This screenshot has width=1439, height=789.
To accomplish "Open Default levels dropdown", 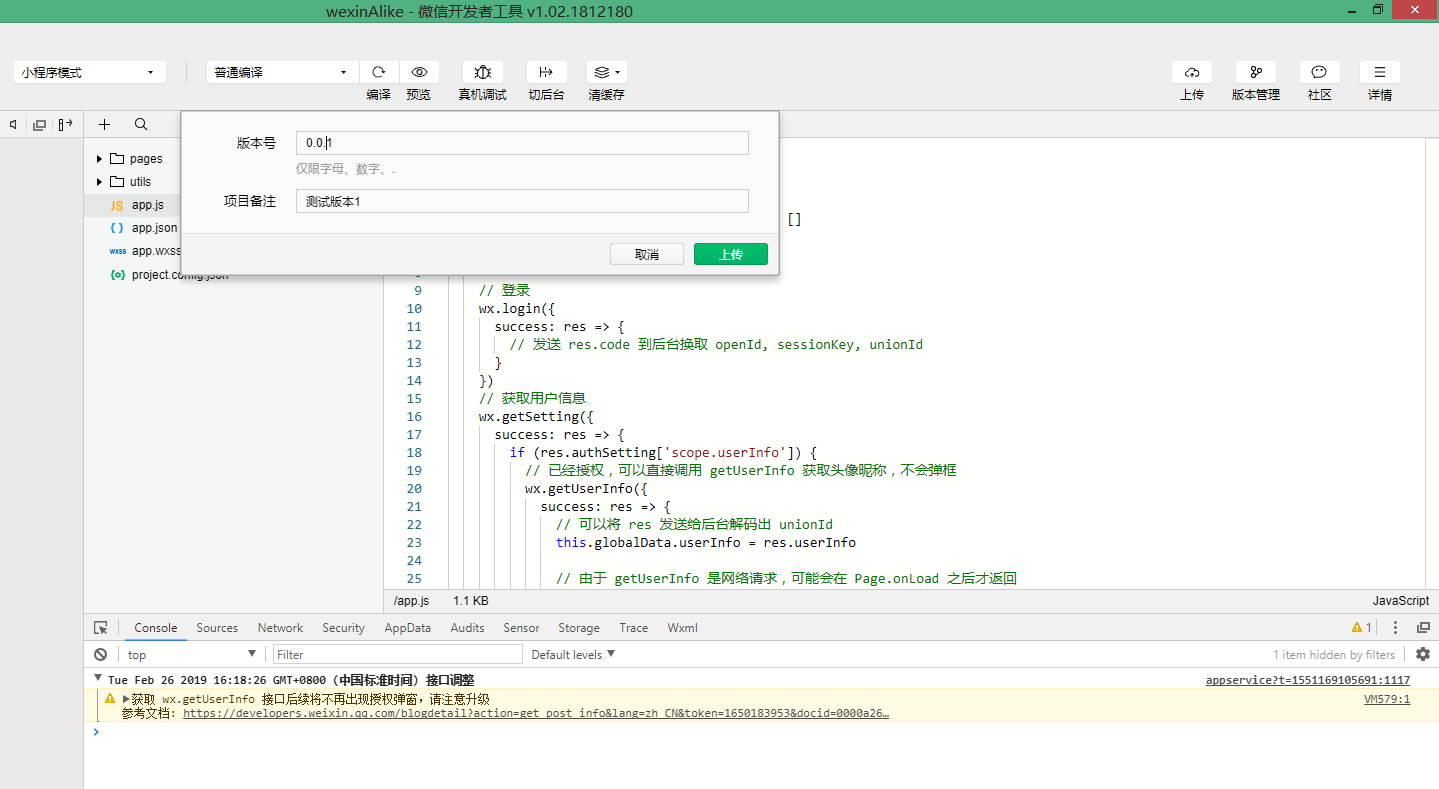I will coord(573,655).
